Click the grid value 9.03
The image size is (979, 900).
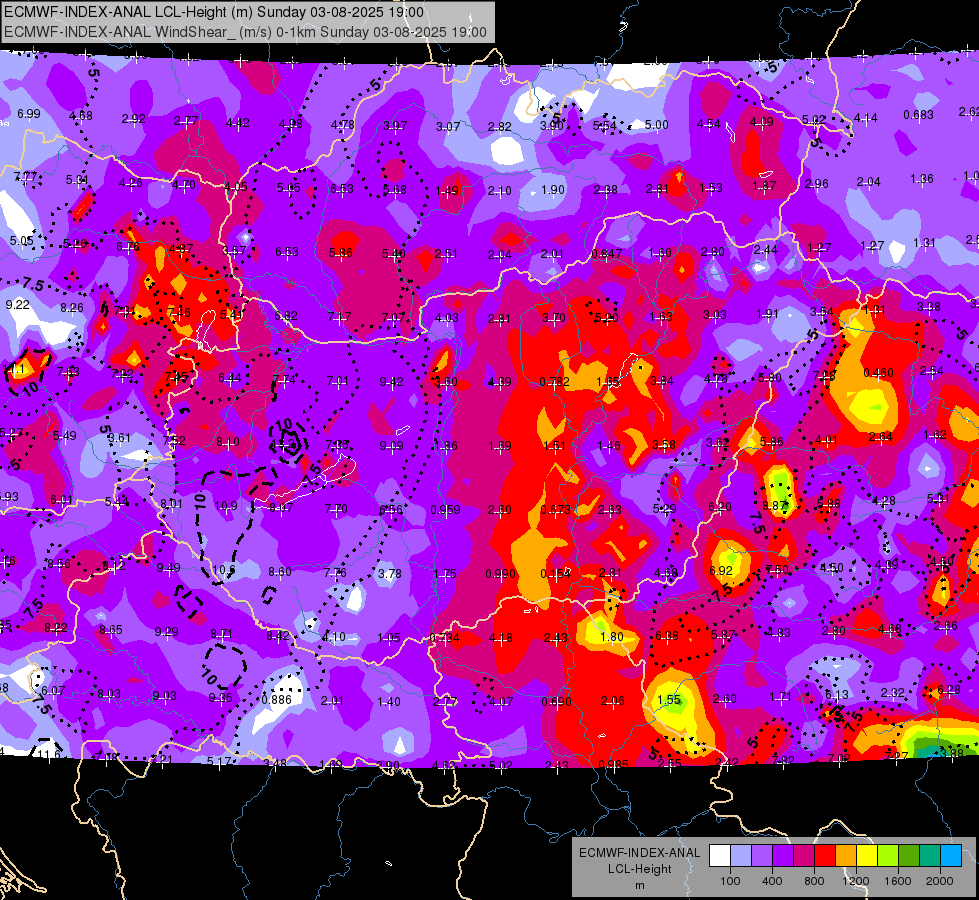click(165, 695)
